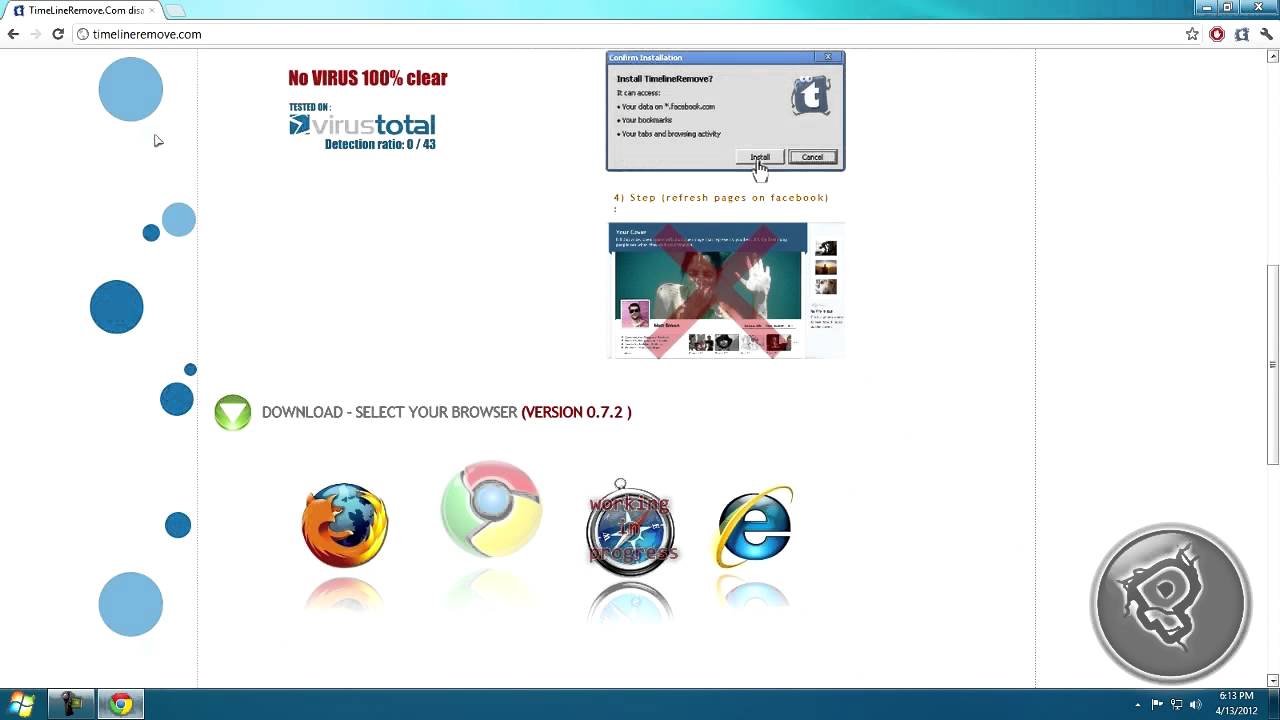Open the red stop-hand extension icon

click(x=1217, y=34)
